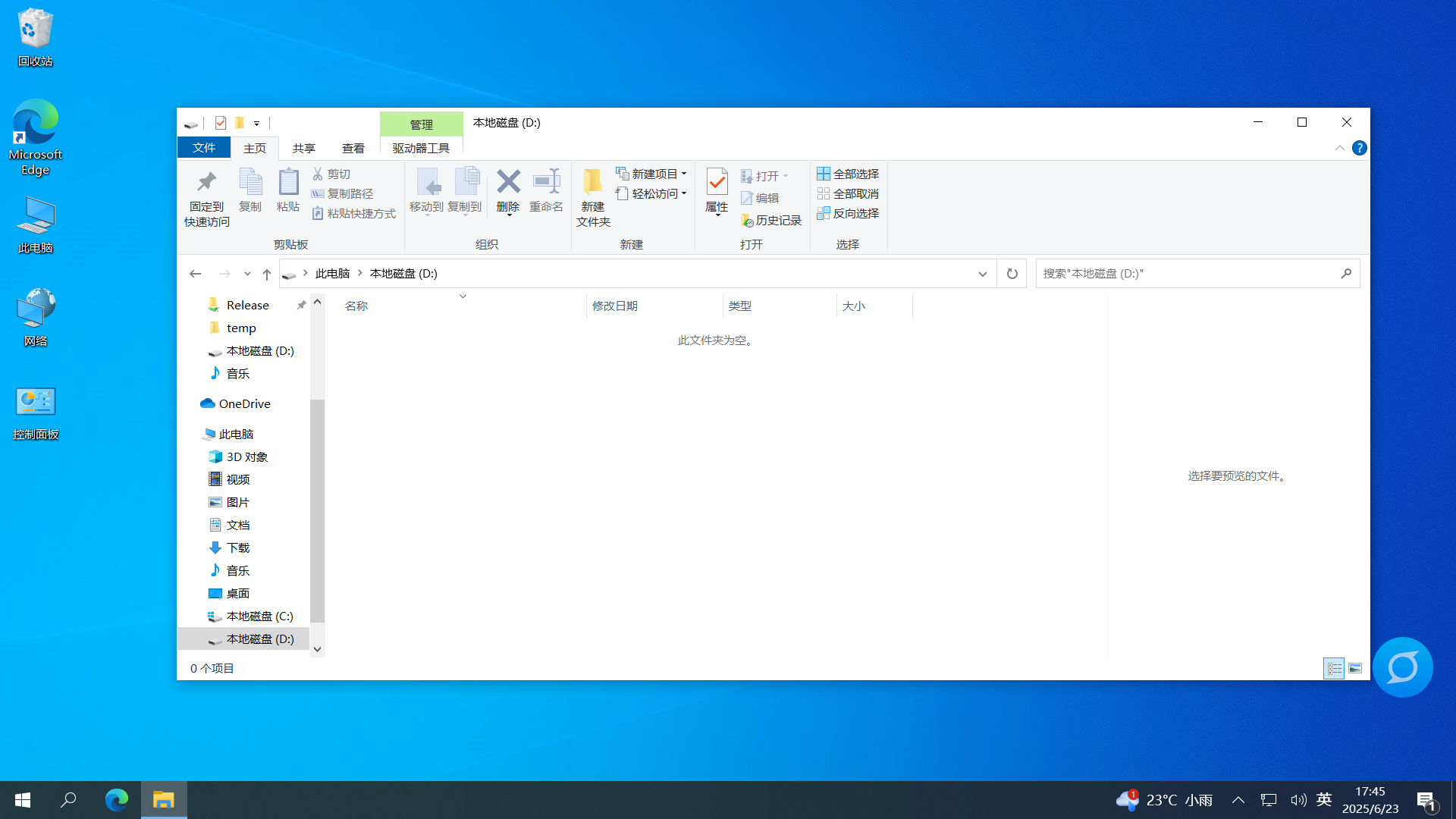Show hidden system tray icons
Viewport: 1456px width, 819px height.
(x=1238, y=800)
